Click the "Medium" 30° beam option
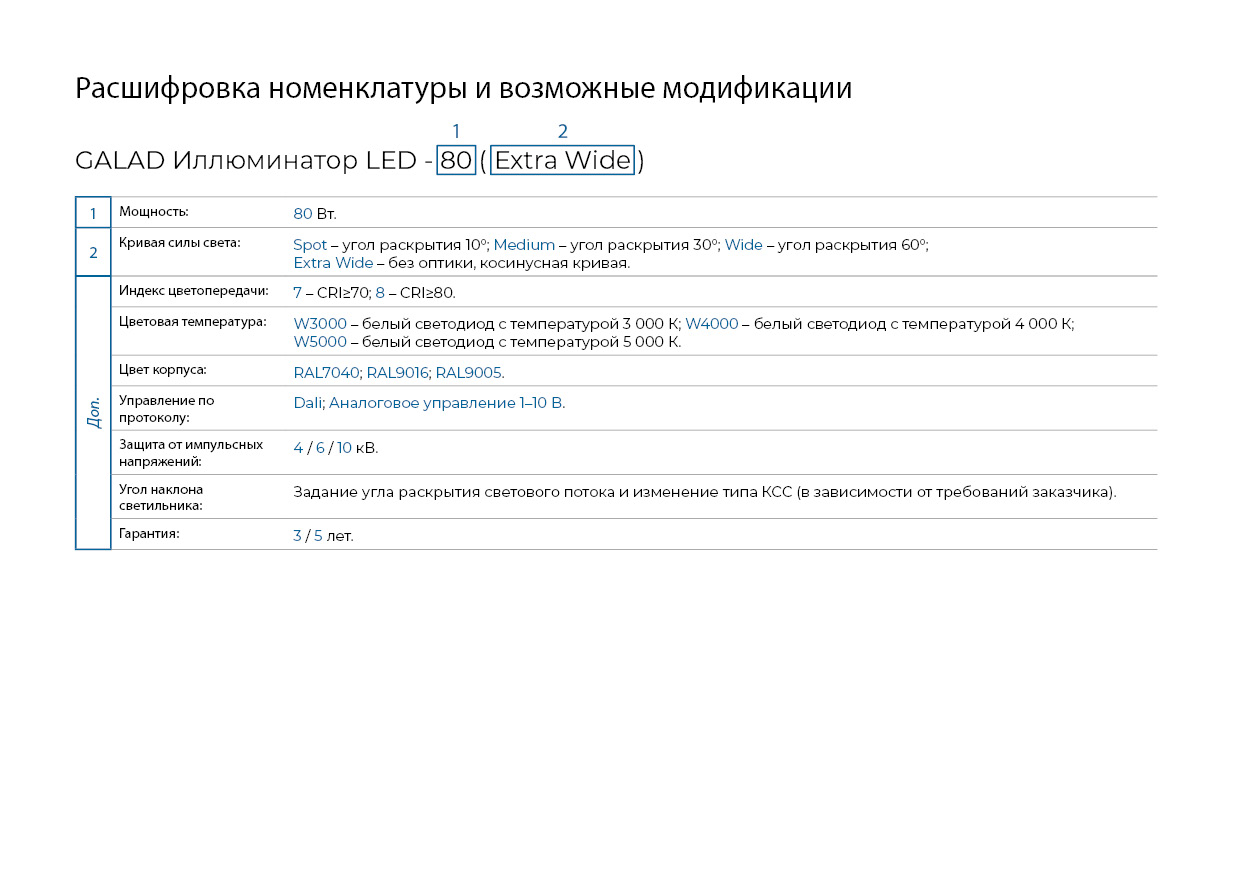 click(x=524, y=245)
